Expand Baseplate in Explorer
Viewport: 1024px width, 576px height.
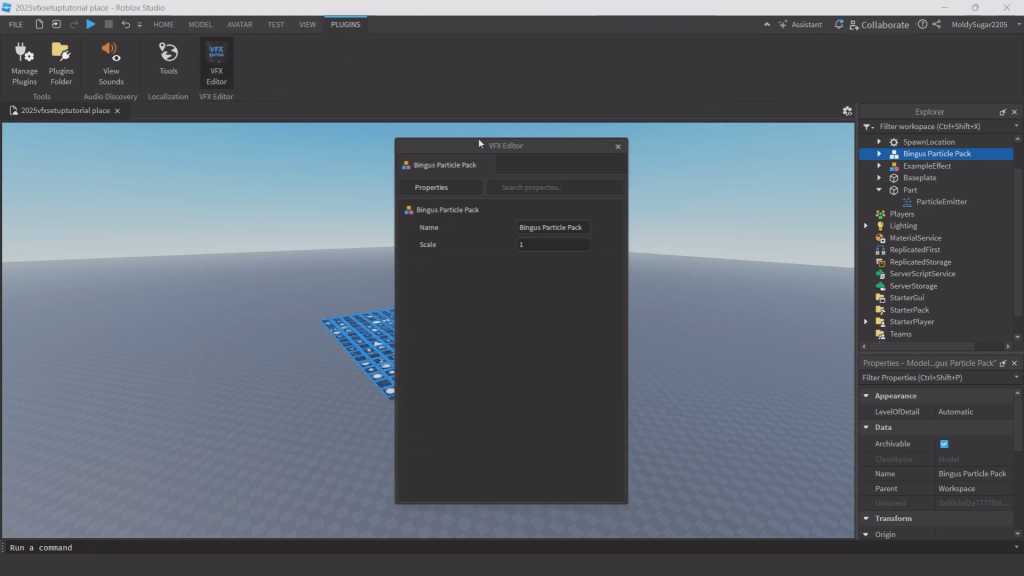coord(879,178)
